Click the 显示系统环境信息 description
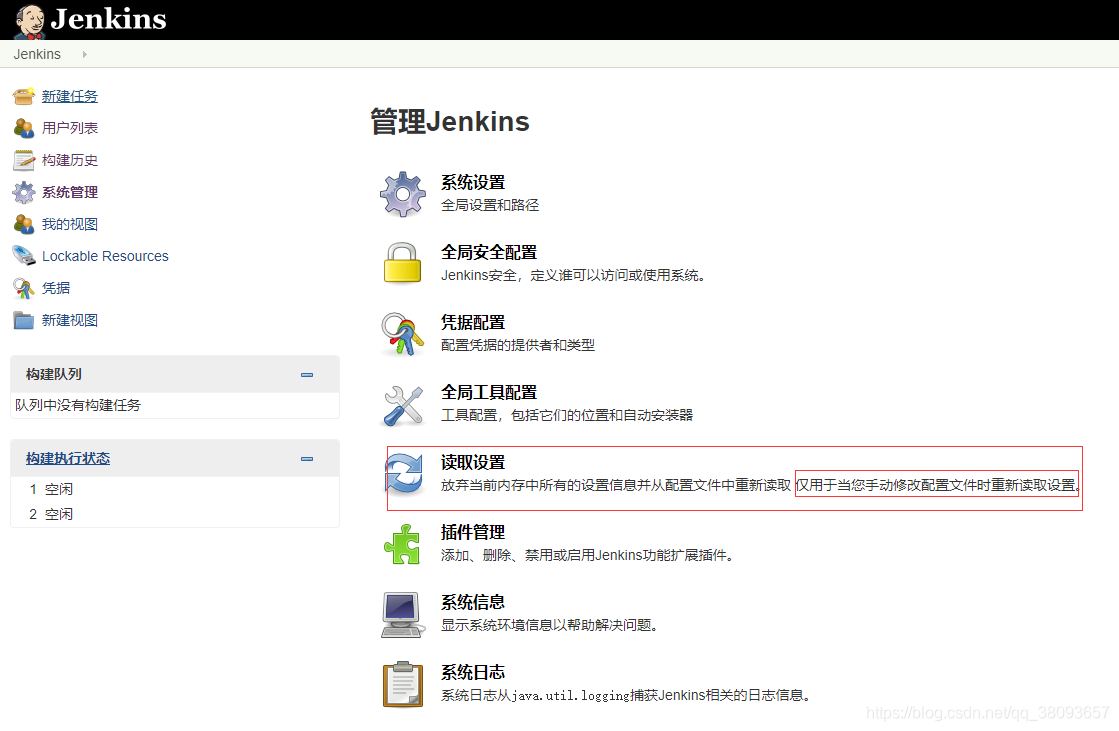1119x731 pixels. click(x=549, y=625)
